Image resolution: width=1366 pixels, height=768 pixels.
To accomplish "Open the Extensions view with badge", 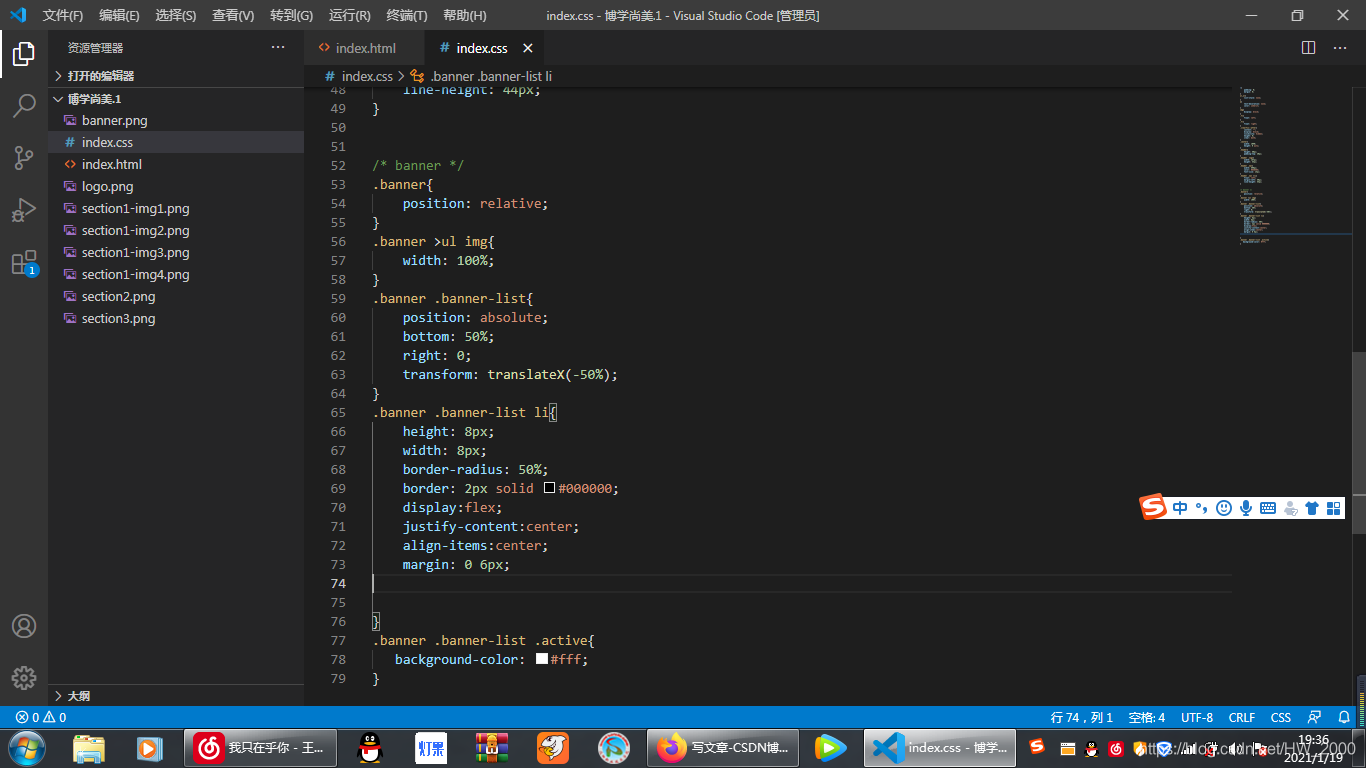I will (x=24, y=263).
